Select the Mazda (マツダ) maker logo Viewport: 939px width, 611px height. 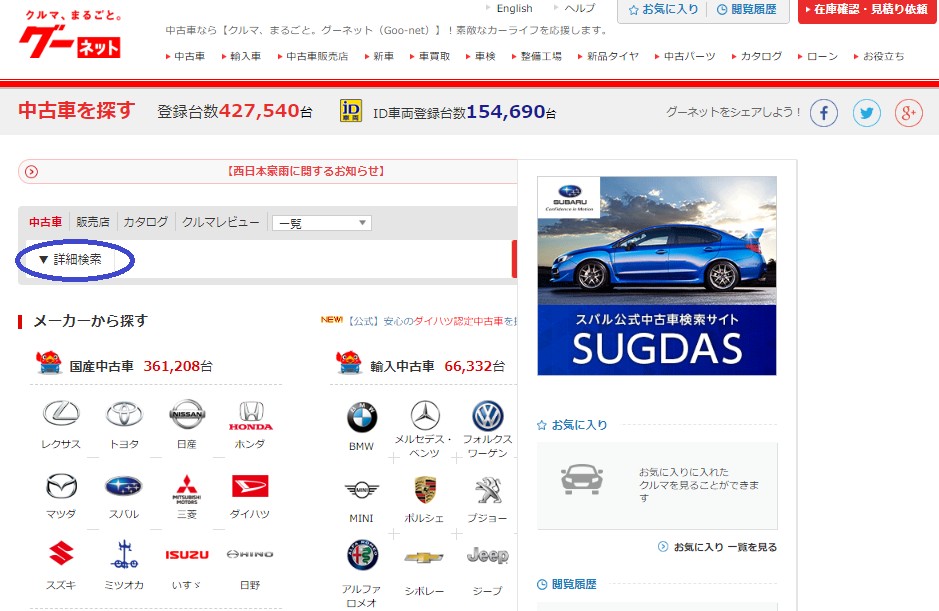point(61,486)
